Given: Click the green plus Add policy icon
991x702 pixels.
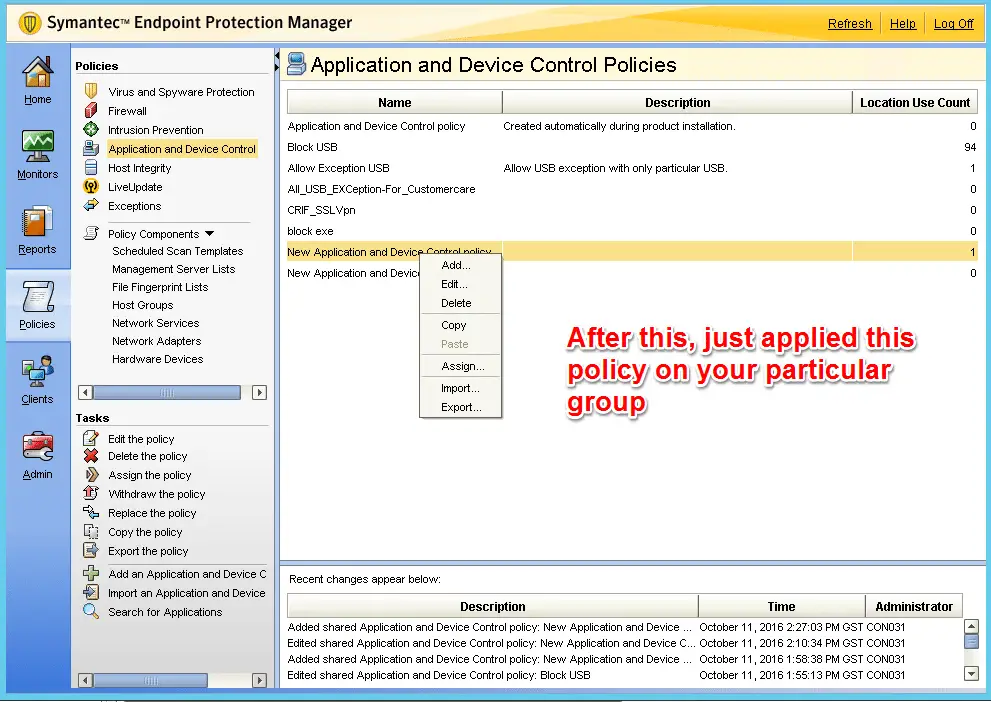Looking at the screenshot, I should pyautogui.click(x=91, y=573).
